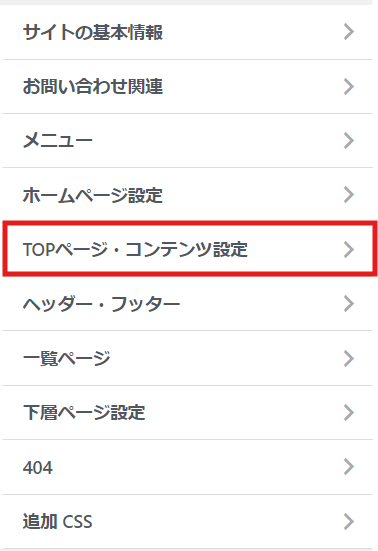
Task: Expand the chevron beside サイトの基本情報
Action: pos(348,32)
